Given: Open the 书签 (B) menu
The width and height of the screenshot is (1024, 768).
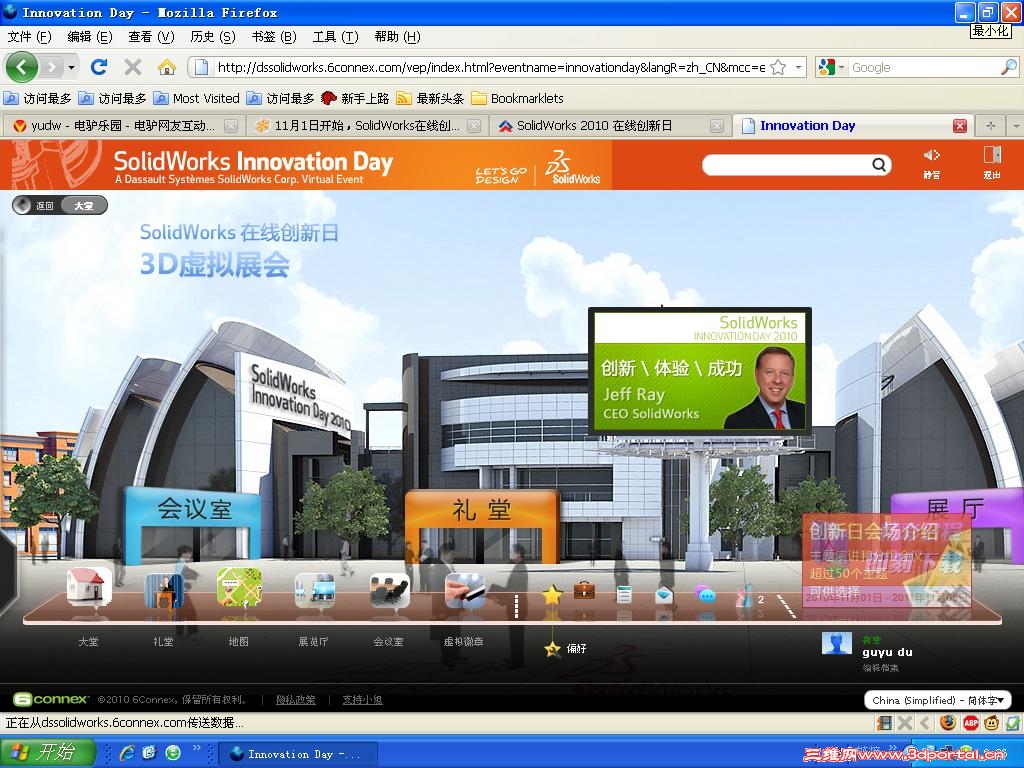Looking at the screenshot, I should (x=274, y=37).
